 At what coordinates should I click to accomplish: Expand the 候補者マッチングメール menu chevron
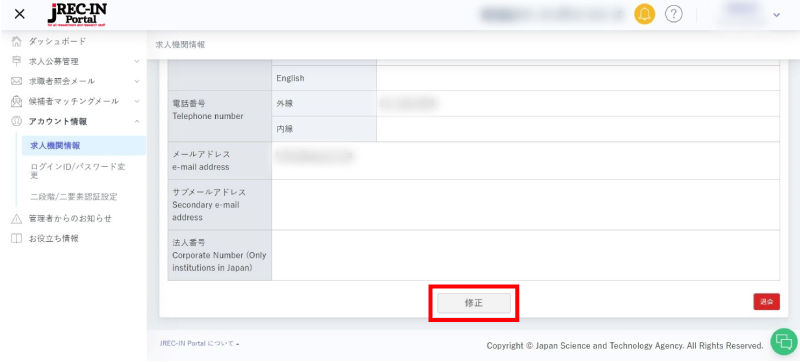click(x=137, y=101)
